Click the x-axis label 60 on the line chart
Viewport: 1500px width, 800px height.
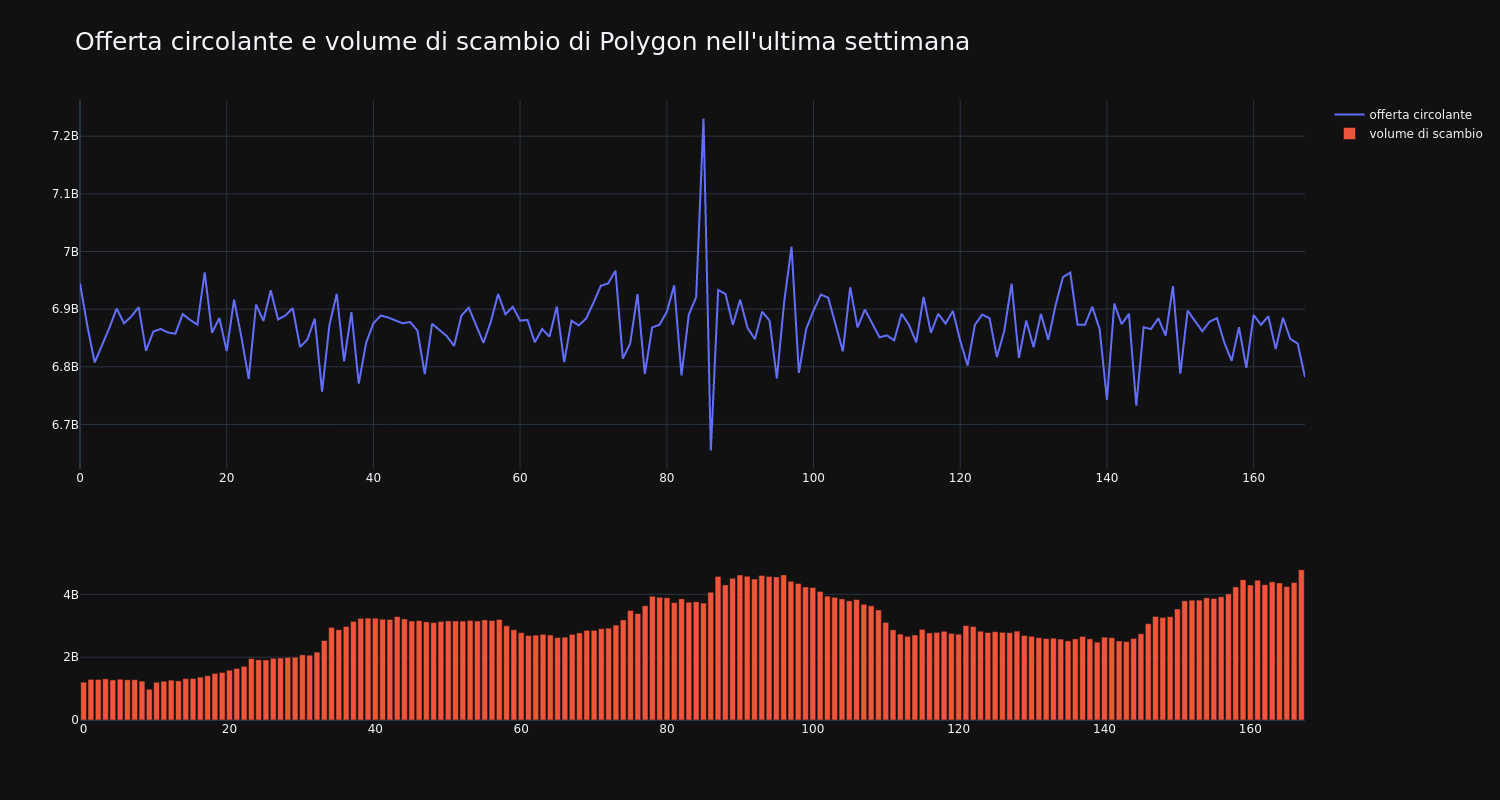point(520,478)
